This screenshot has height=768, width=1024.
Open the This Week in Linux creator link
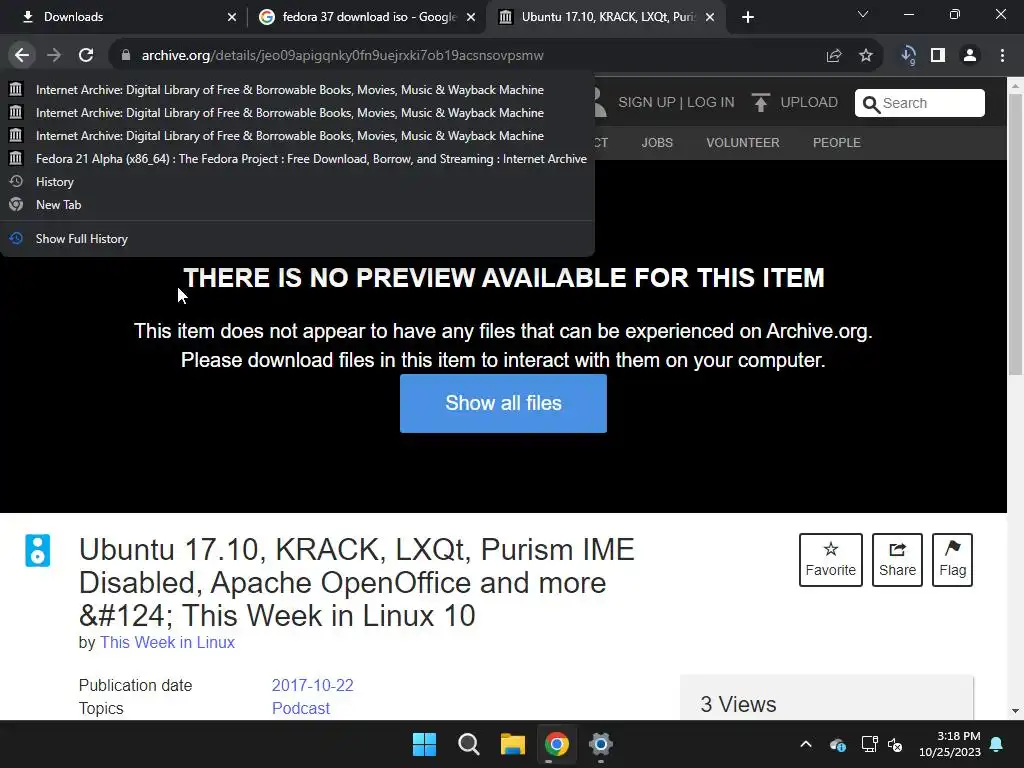tap(167, 642)
